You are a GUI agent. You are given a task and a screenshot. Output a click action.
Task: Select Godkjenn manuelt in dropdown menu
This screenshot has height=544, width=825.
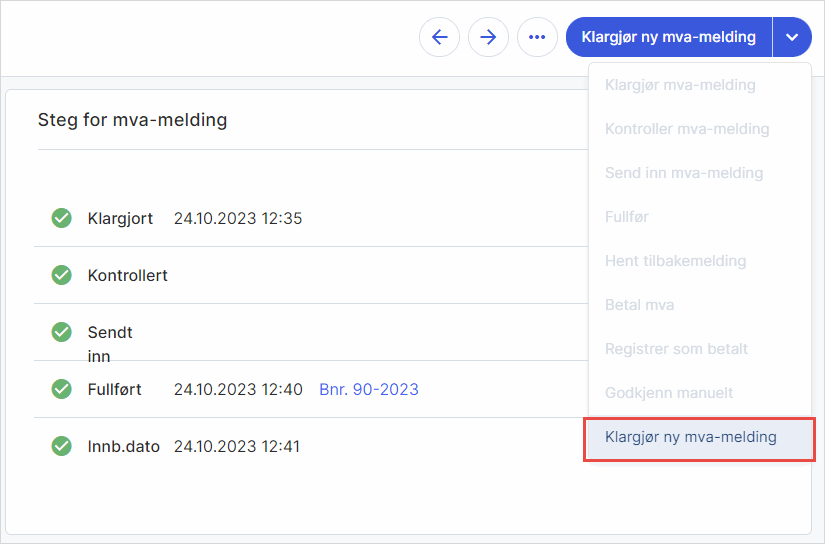(669, 393)
